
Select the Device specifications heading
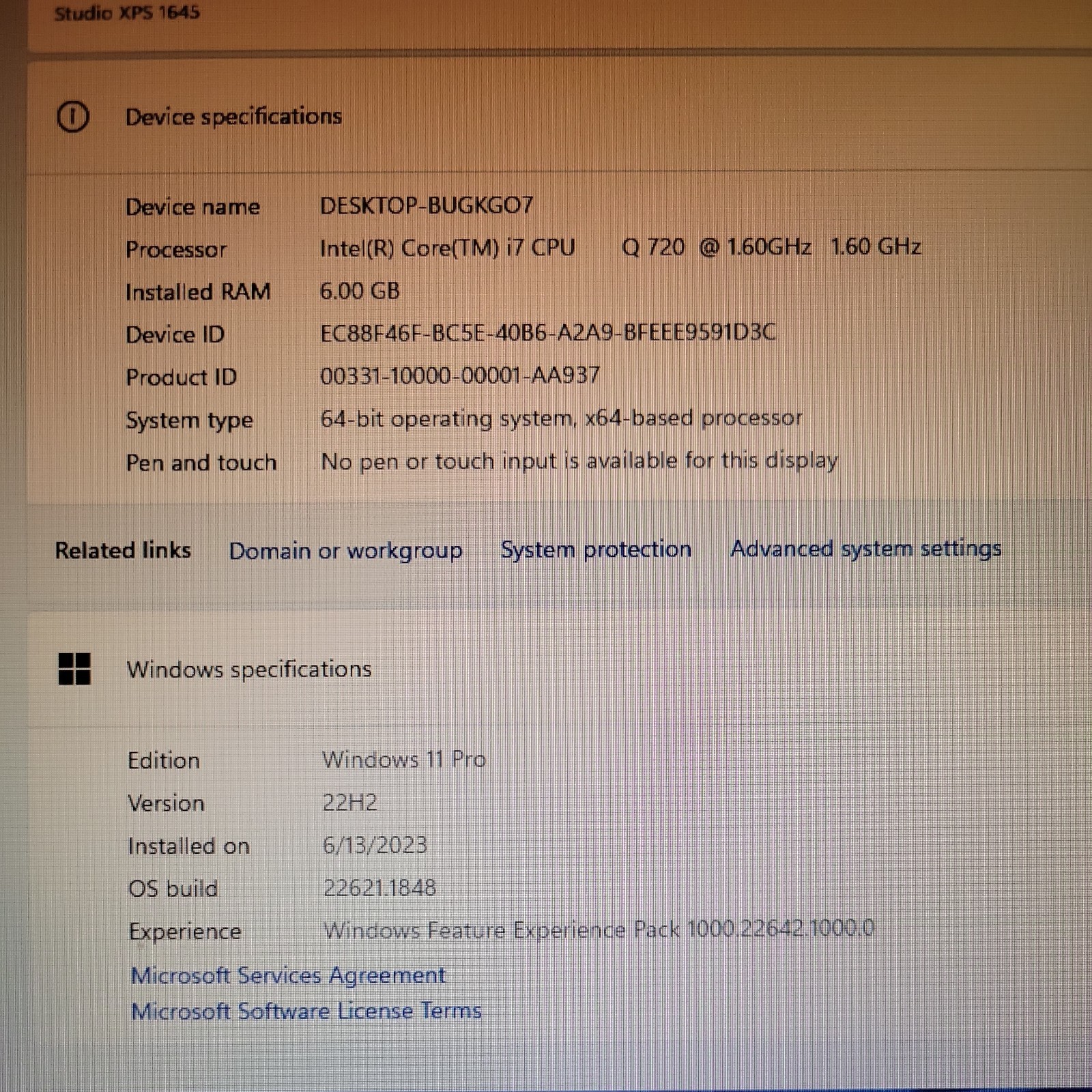[233, 117]
